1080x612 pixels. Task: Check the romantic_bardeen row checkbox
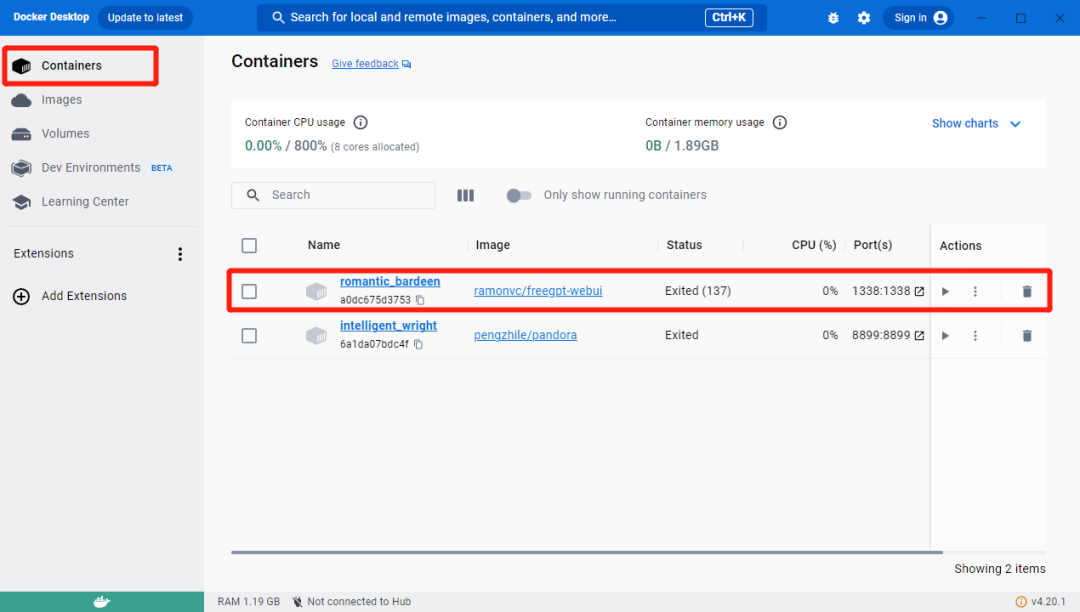(249, 292)
